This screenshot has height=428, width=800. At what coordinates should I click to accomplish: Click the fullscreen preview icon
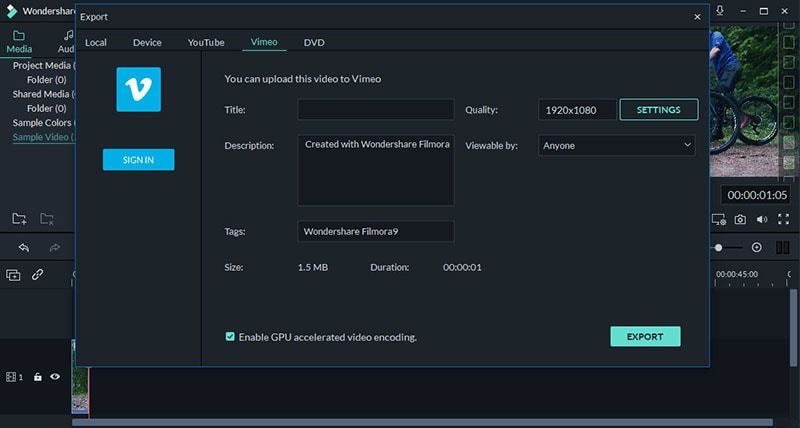pos(783,219)
